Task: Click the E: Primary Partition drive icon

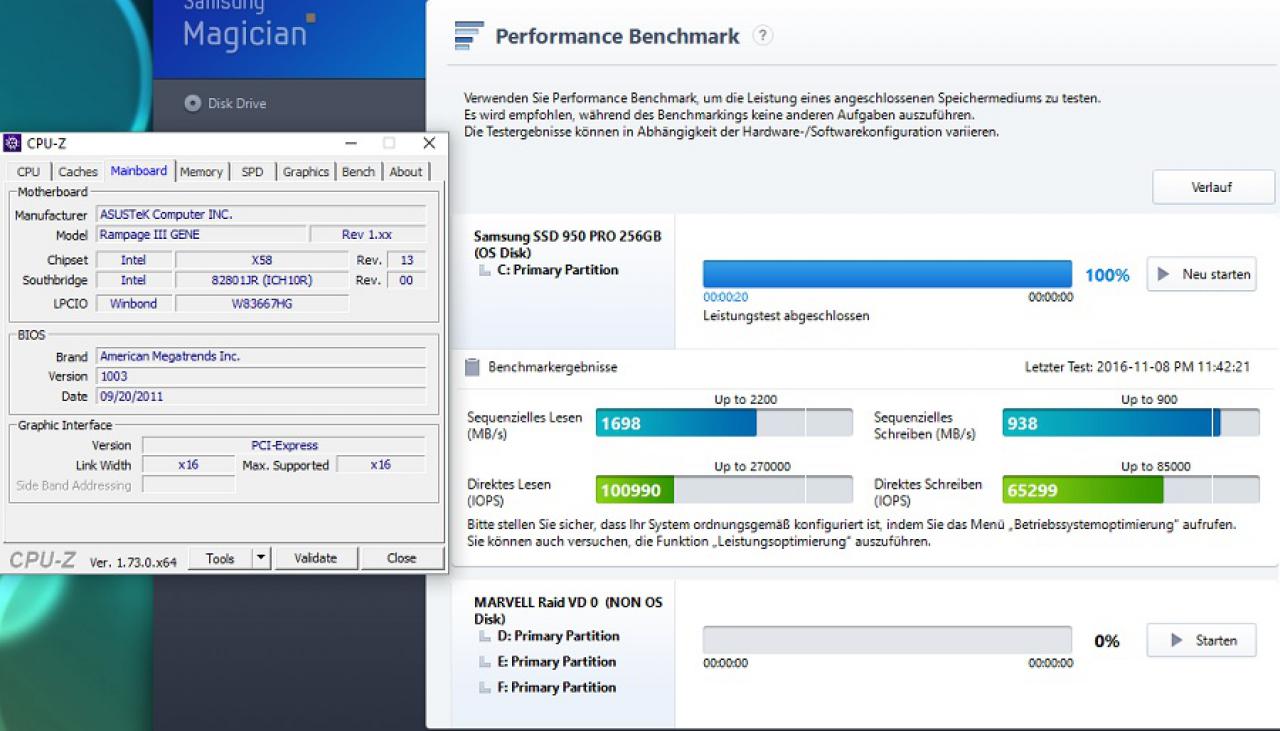Action: tap(485, 662)
